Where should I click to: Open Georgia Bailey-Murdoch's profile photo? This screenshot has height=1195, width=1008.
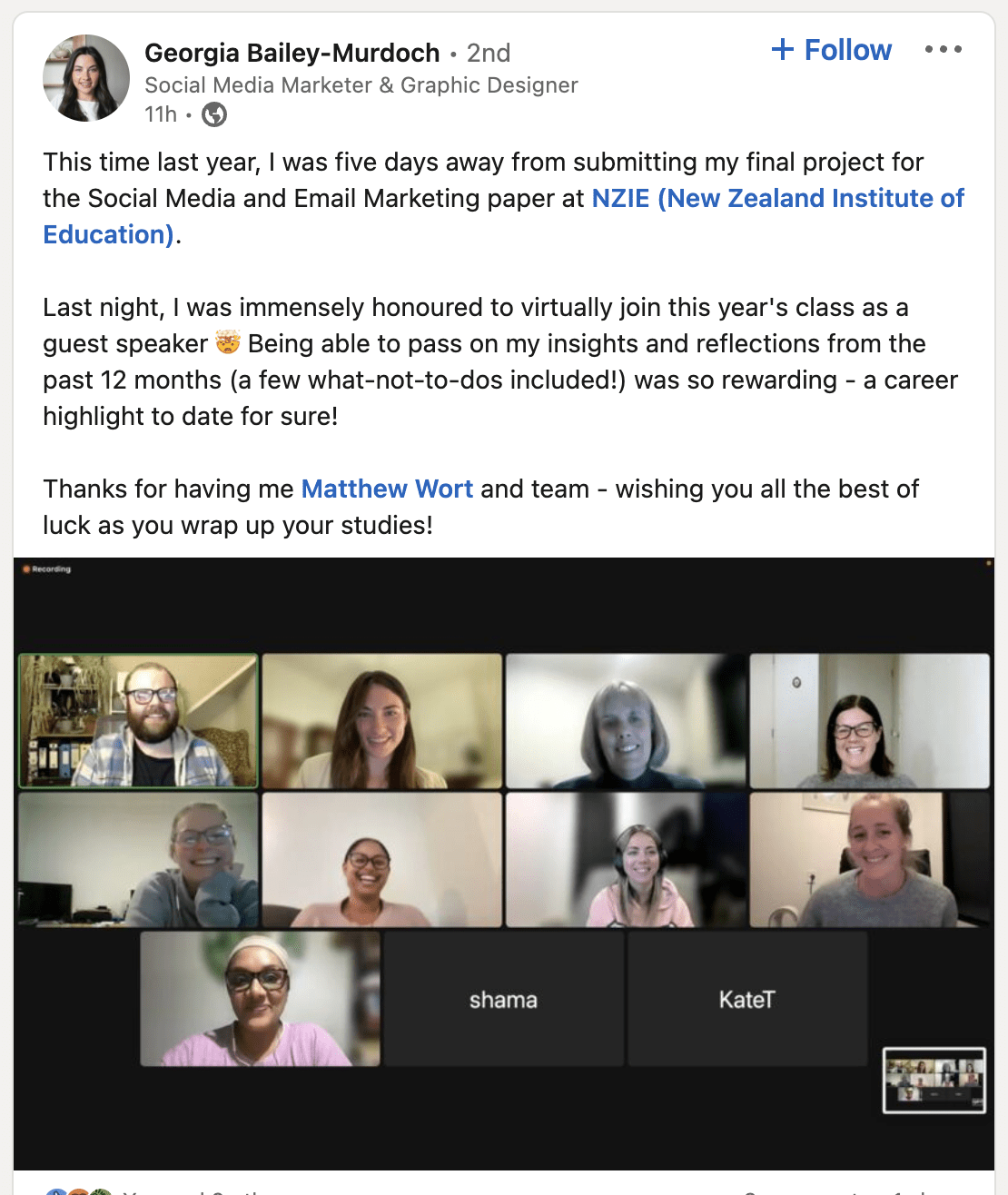point(86,78)
